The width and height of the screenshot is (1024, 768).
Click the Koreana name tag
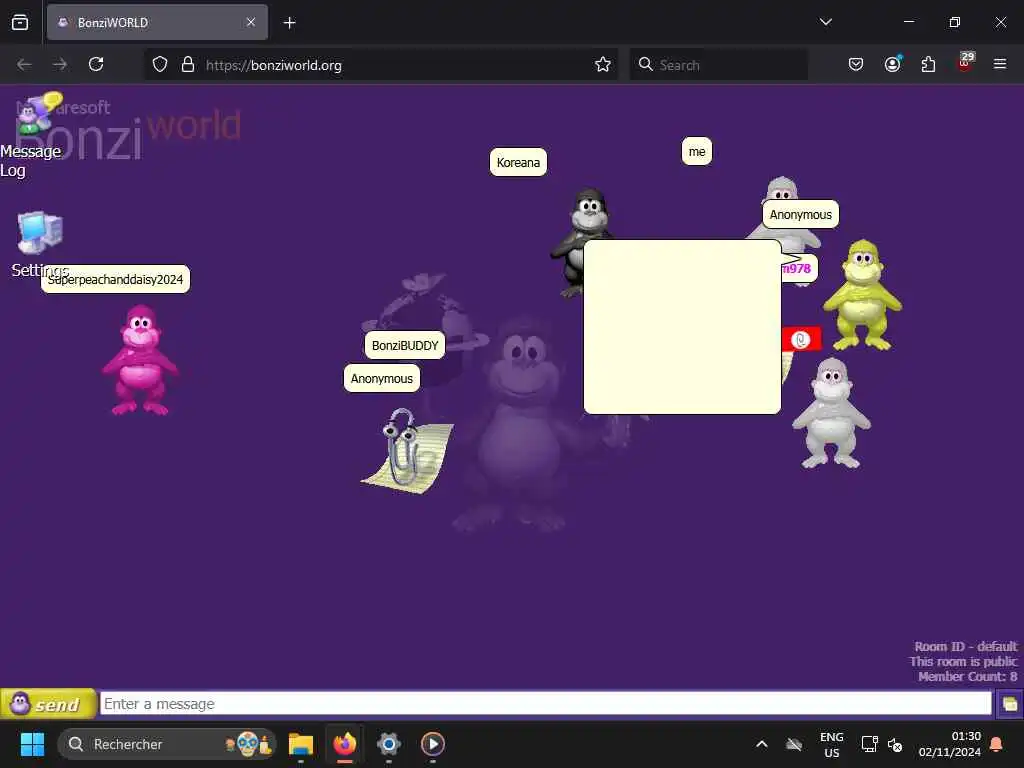[x=518, y=162]
